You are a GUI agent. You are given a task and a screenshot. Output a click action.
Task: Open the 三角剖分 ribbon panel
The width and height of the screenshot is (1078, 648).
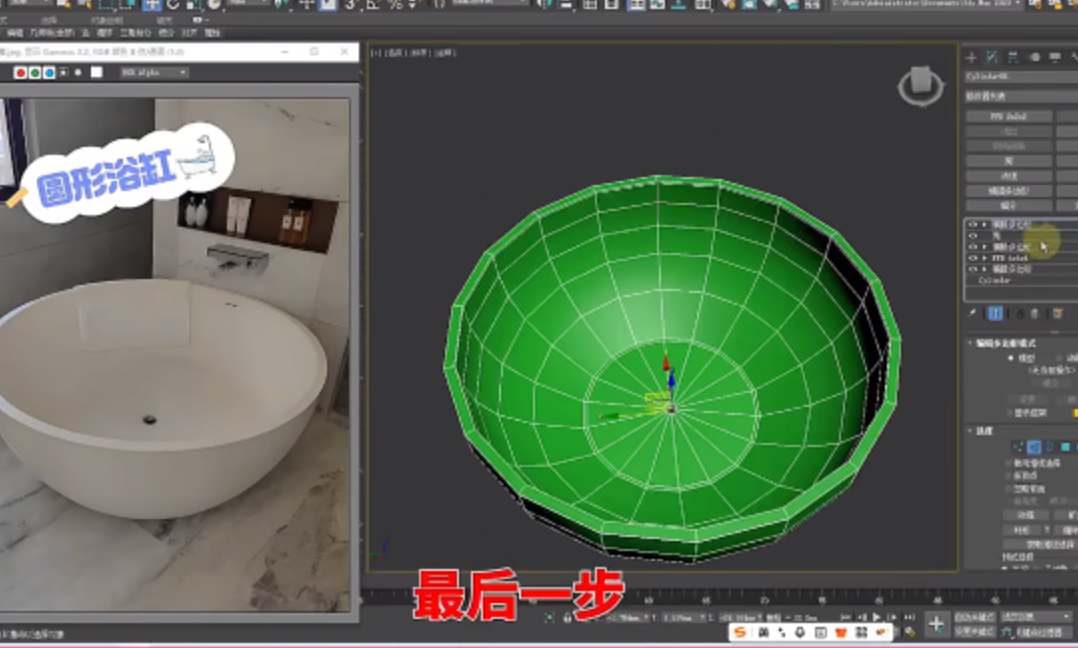(x=135, y=32)
